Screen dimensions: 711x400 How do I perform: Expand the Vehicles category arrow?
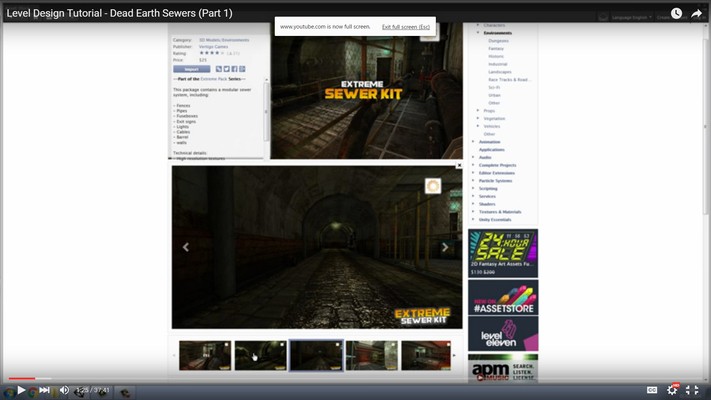pos(478,126)
